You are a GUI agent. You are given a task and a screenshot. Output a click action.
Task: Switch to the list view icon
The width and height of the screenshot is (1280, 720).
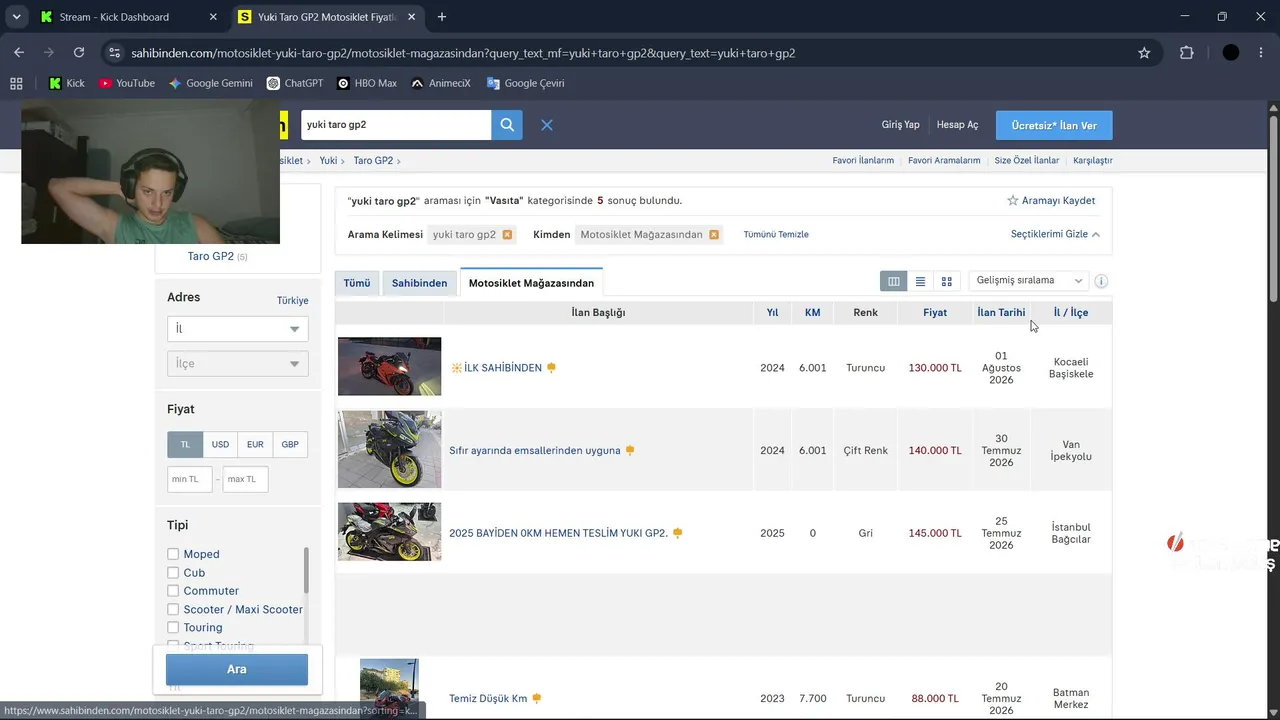[x=920, y=281]
